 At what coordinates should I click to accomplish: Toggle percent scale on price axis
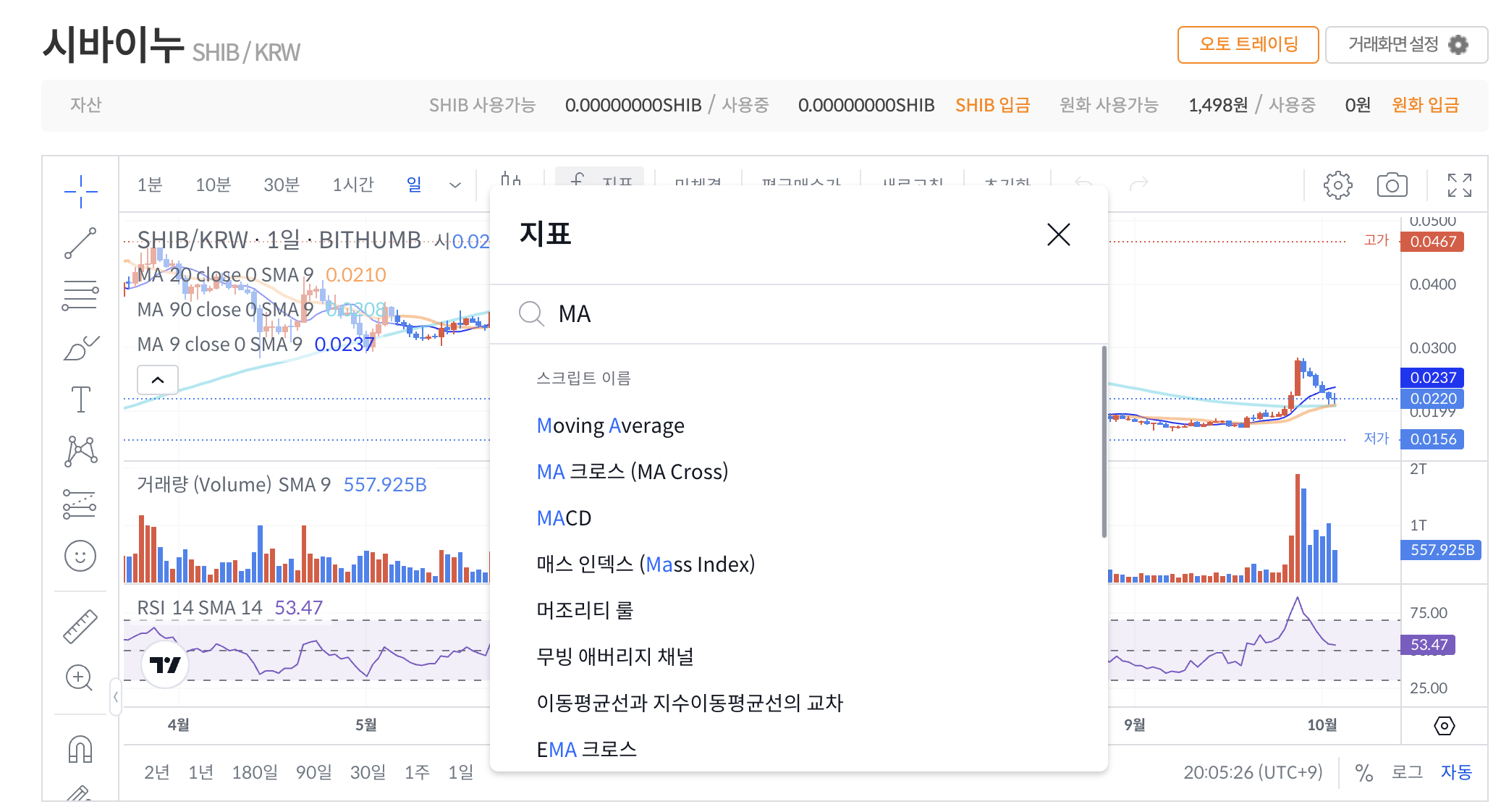click(x=1363, y=773)
